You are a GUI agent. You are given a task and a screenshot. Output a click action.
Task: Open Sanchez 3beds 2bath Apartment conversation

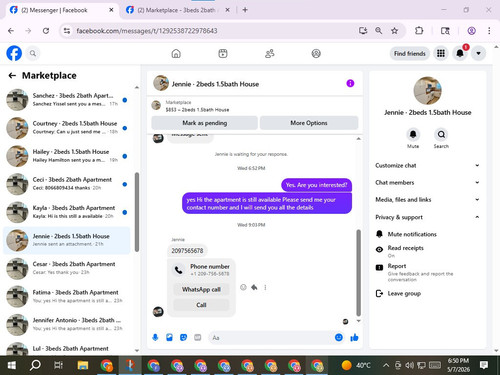67,100
